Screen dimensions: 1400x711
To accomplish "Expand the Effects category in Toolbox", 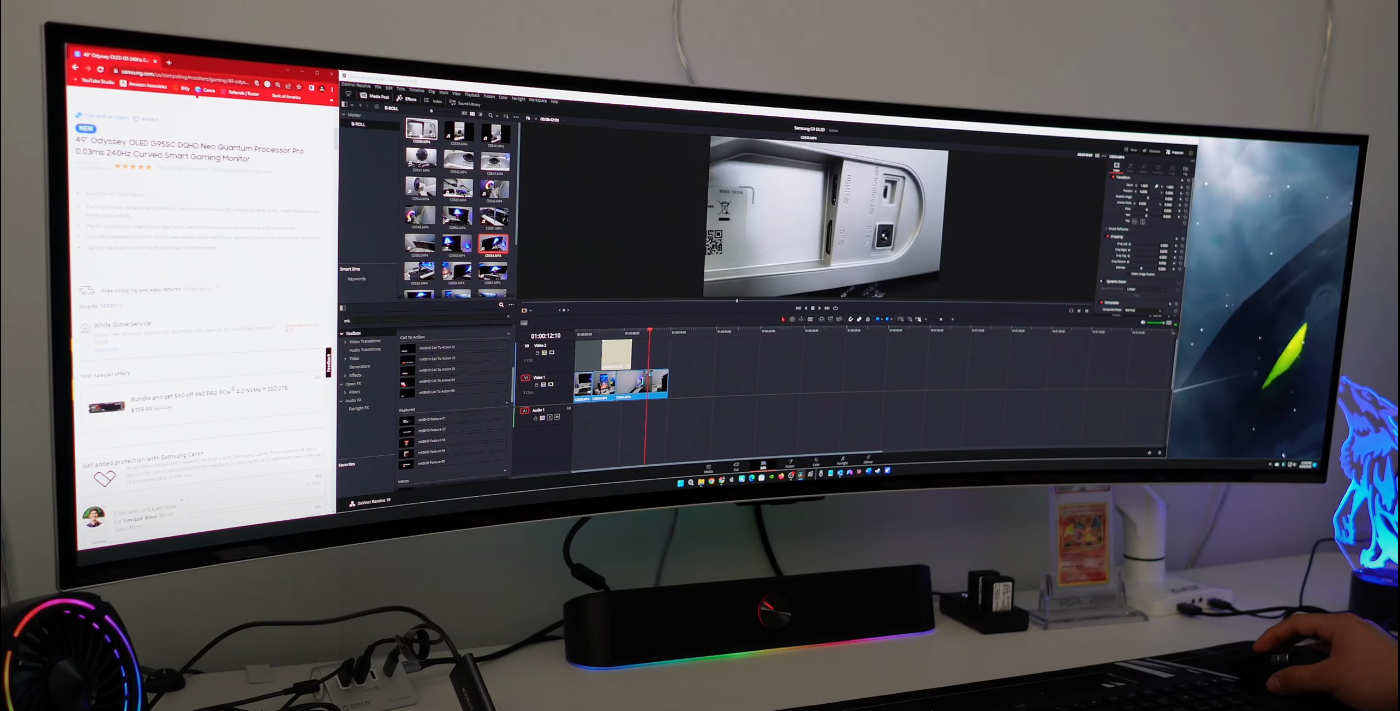I will coord(346,375).
